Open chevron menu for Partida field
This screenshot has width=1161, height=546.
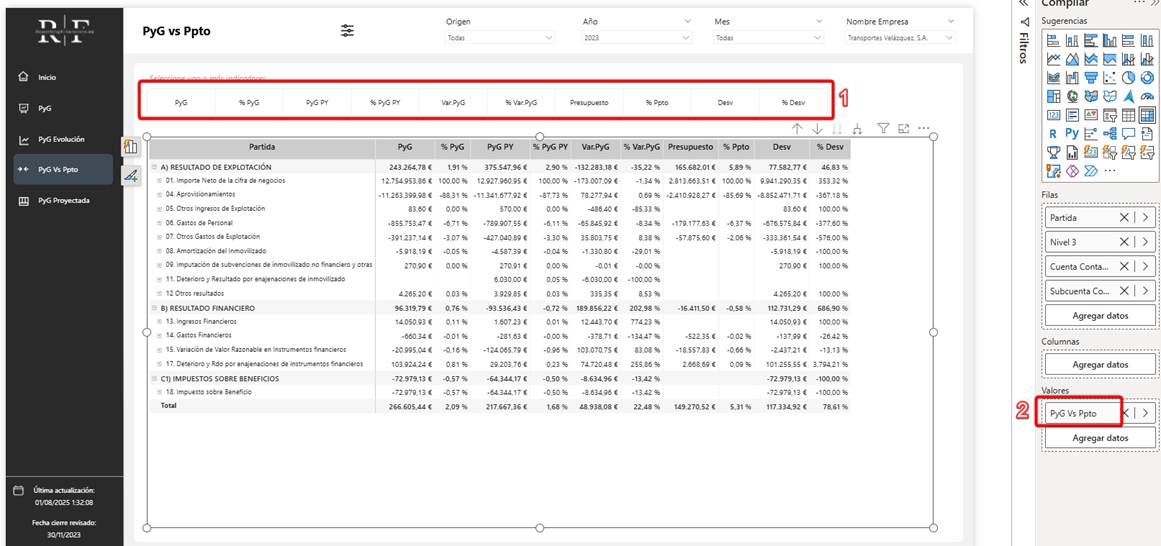(x=1145, y=218)
